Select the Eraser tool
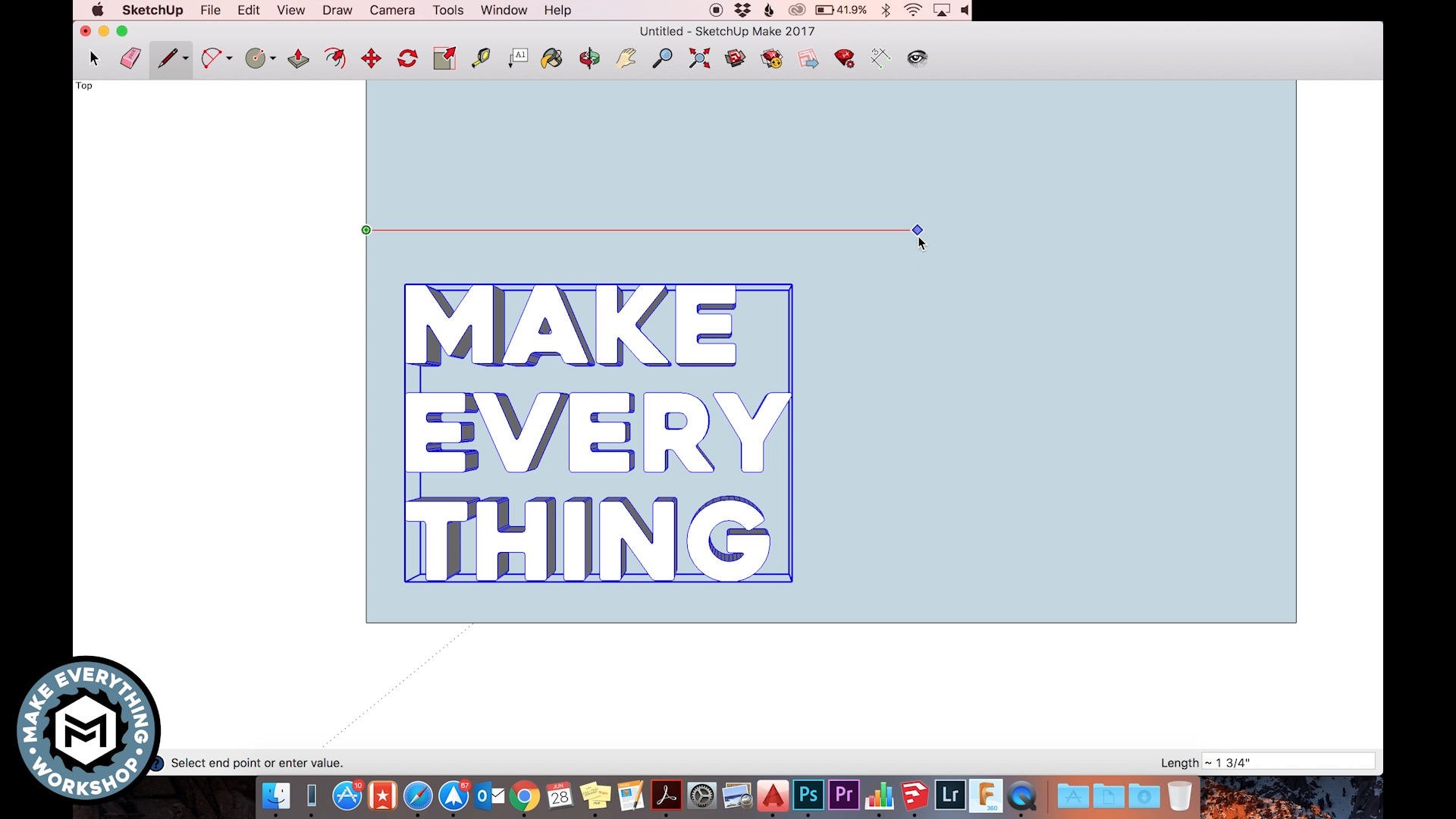The height and width of the screenshot is (819, 1456). point(130,58)
